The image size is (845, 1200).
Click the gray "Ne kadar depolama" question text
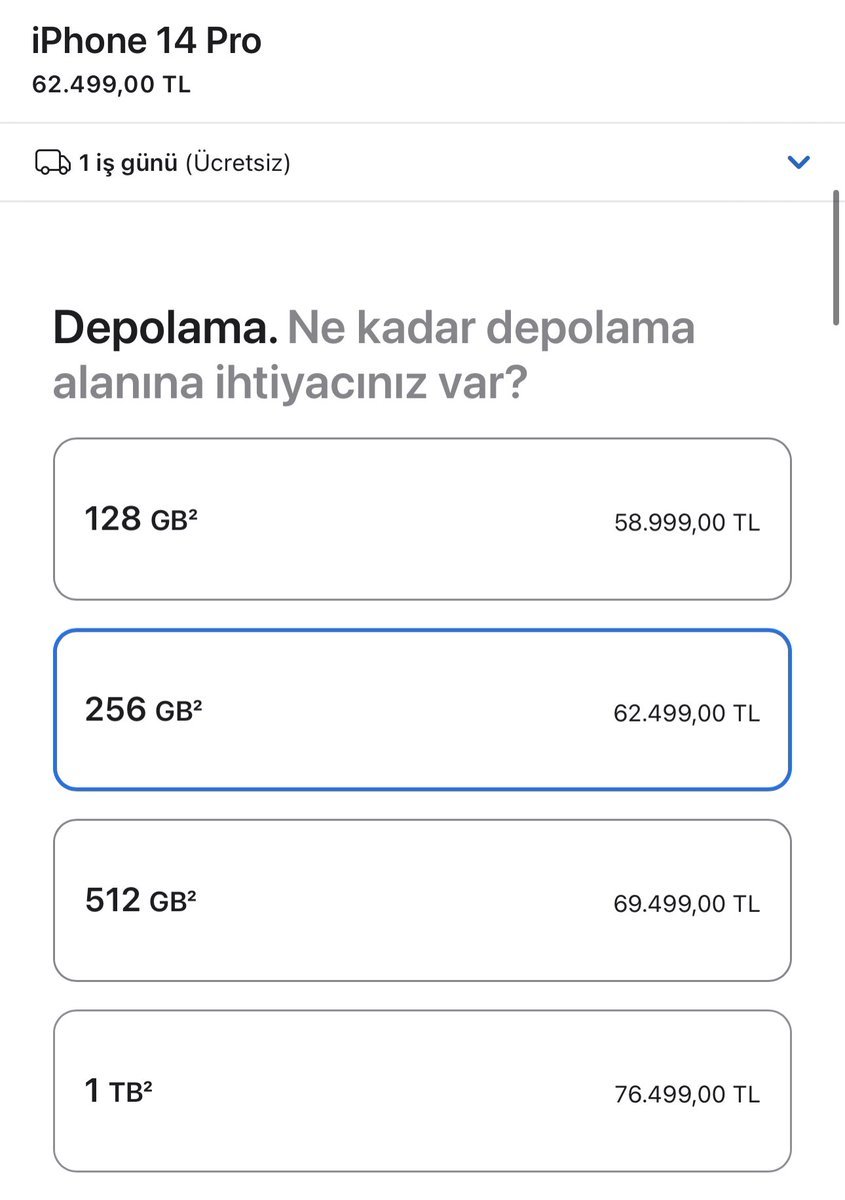click(x=490, y=328)
